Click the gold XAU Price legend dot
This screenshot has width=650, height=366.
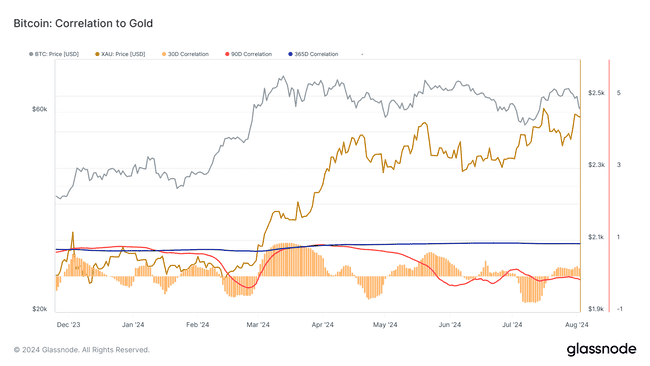point(97,54)
